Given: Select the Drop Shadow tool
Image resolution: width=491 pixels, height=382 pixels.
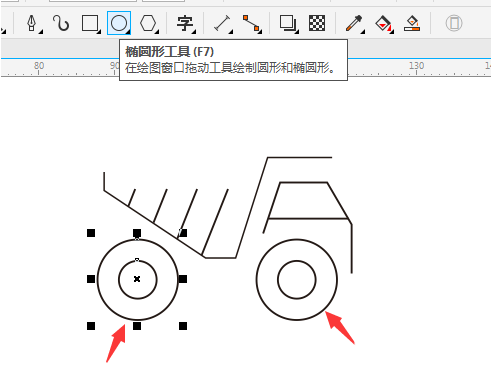Looking at the screenshot, I should (287, 23).
